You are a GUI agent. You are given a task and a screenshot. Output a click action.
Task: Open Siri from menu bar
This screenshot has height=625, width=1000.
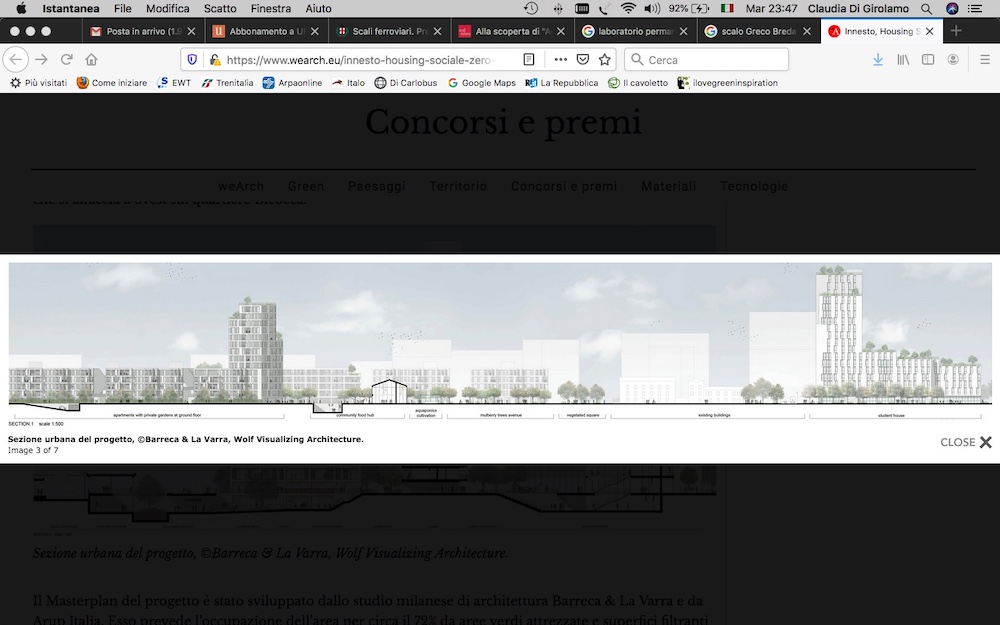point(952,8)
